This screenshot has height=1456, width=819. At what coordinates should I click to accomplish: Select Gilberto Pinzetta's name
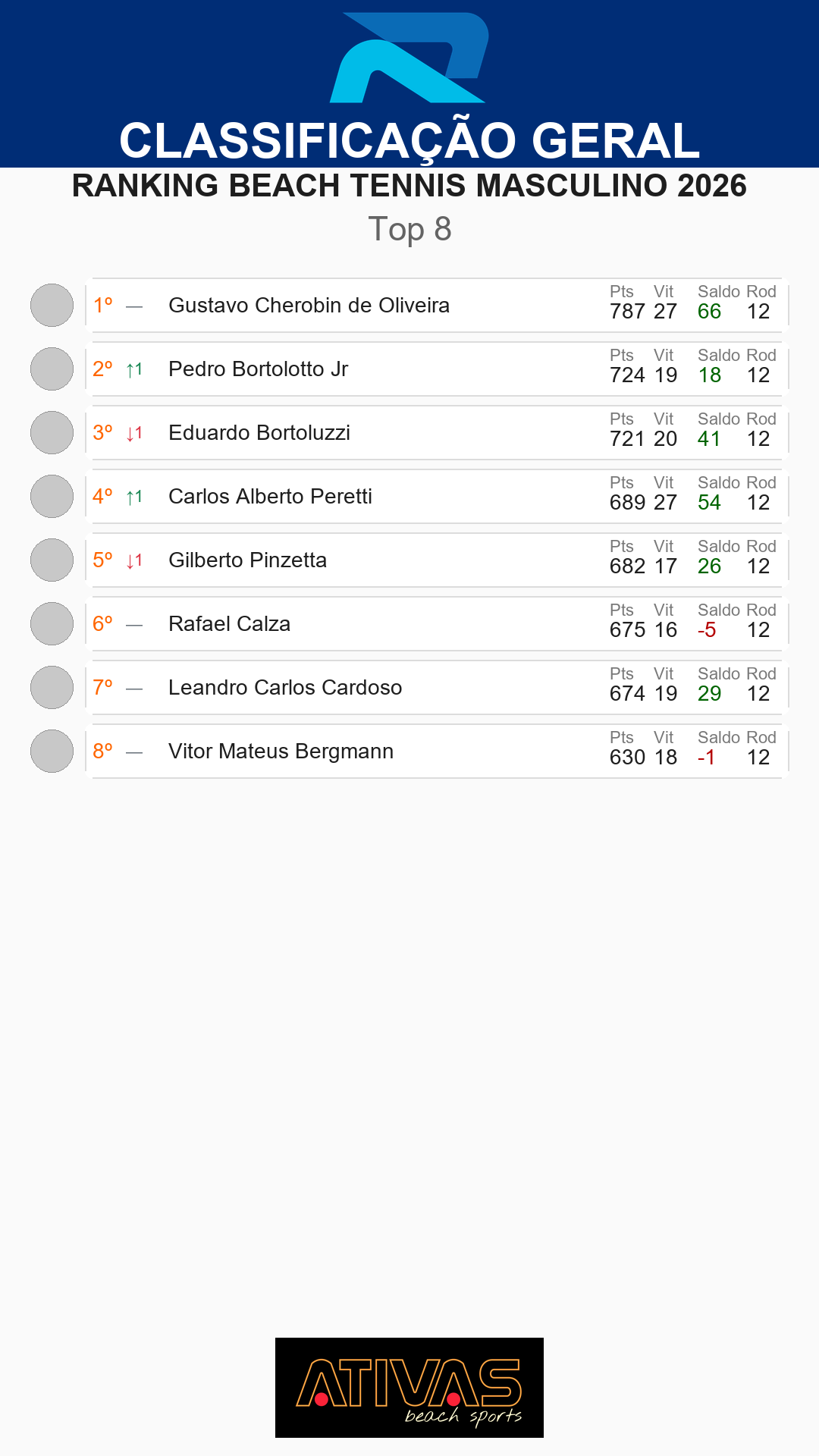tap(247, 560)
